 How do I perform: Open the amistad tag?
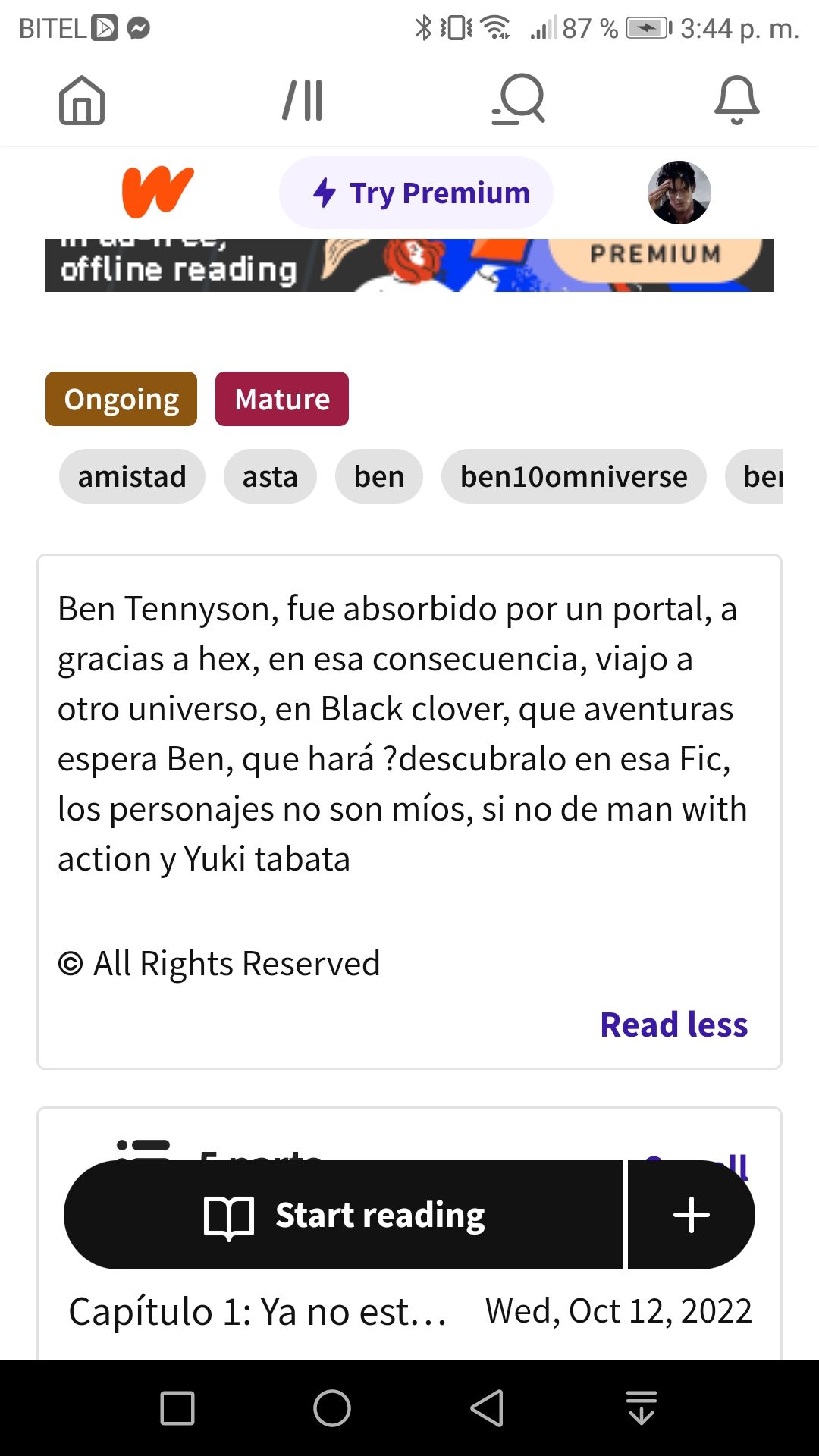click(132, 476)
